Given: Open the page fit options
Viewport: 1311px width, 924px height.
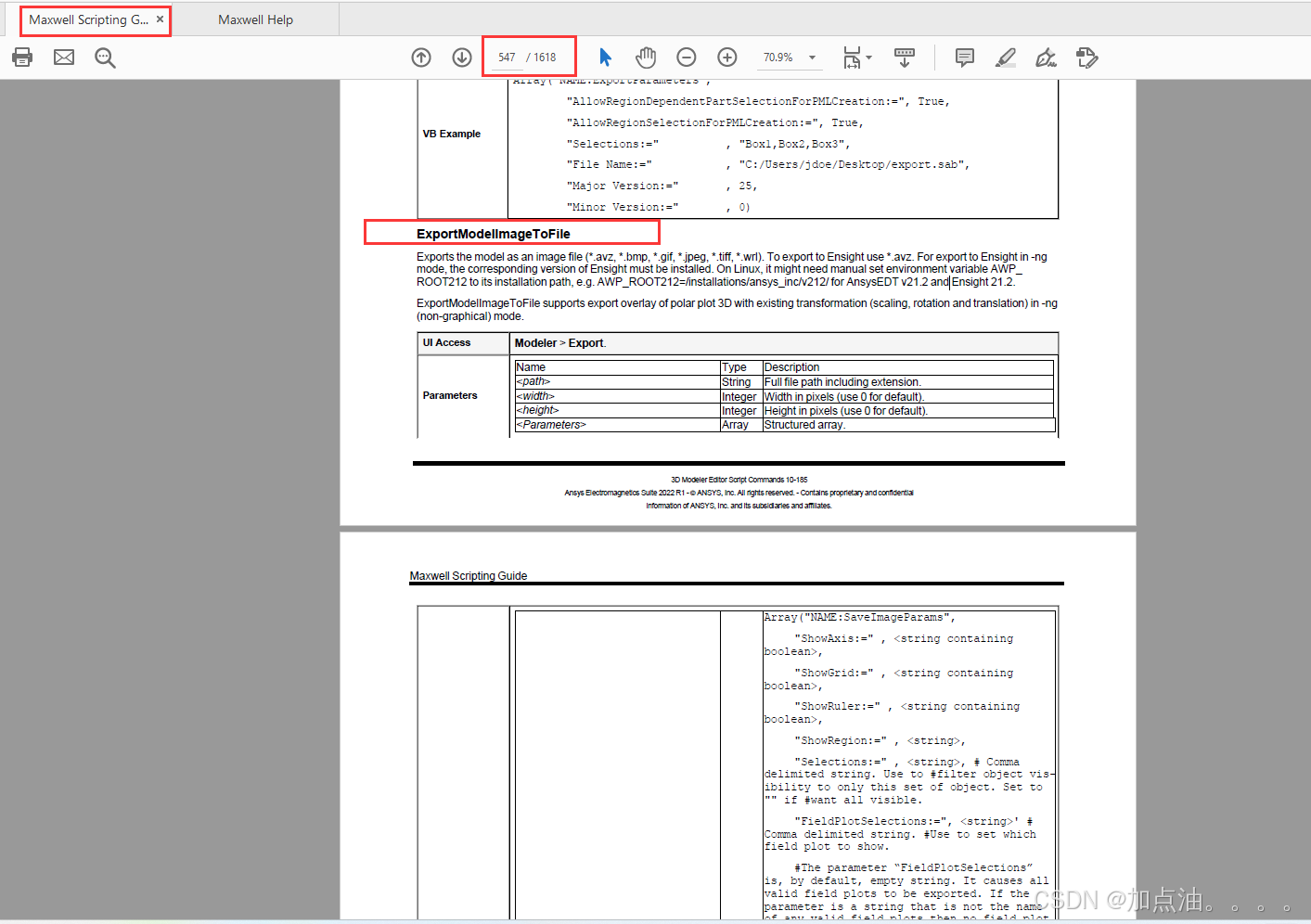Looking at the screenshot, I should [x=852, y=58].
